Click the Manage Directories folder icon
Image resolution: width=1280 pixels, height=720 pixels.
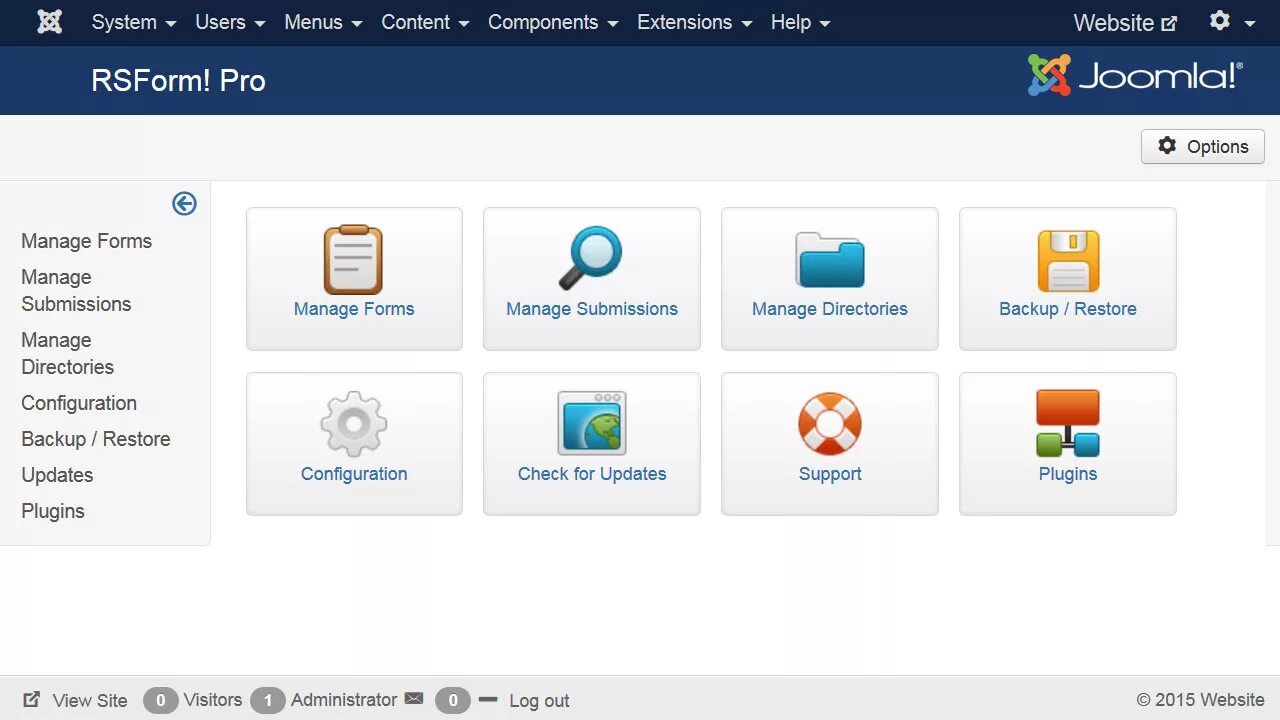point(830,260)
